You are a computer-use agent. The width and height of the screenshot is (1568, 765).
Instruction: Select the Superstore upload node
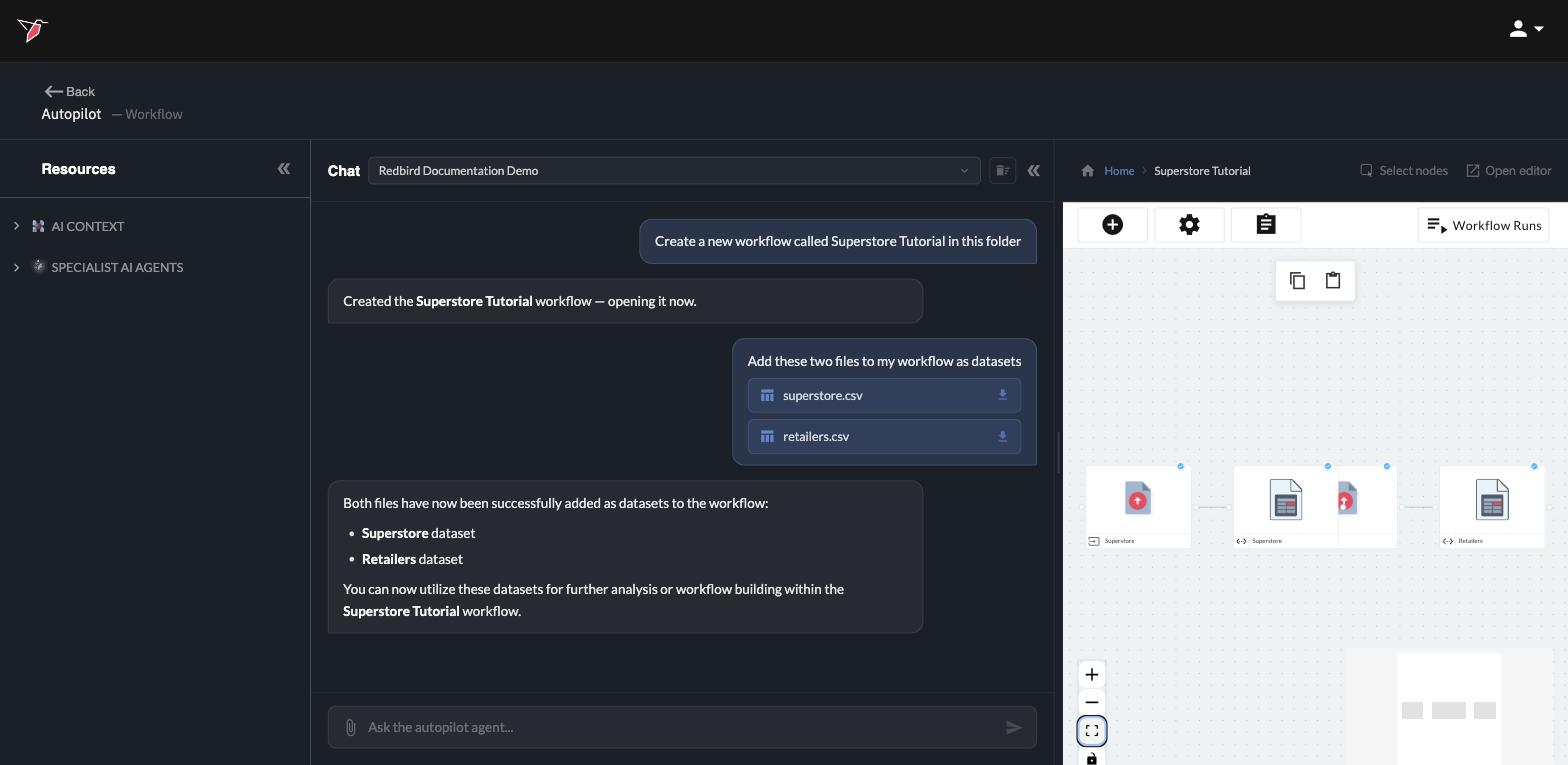pyautogui.click(x=1138, y=506)
